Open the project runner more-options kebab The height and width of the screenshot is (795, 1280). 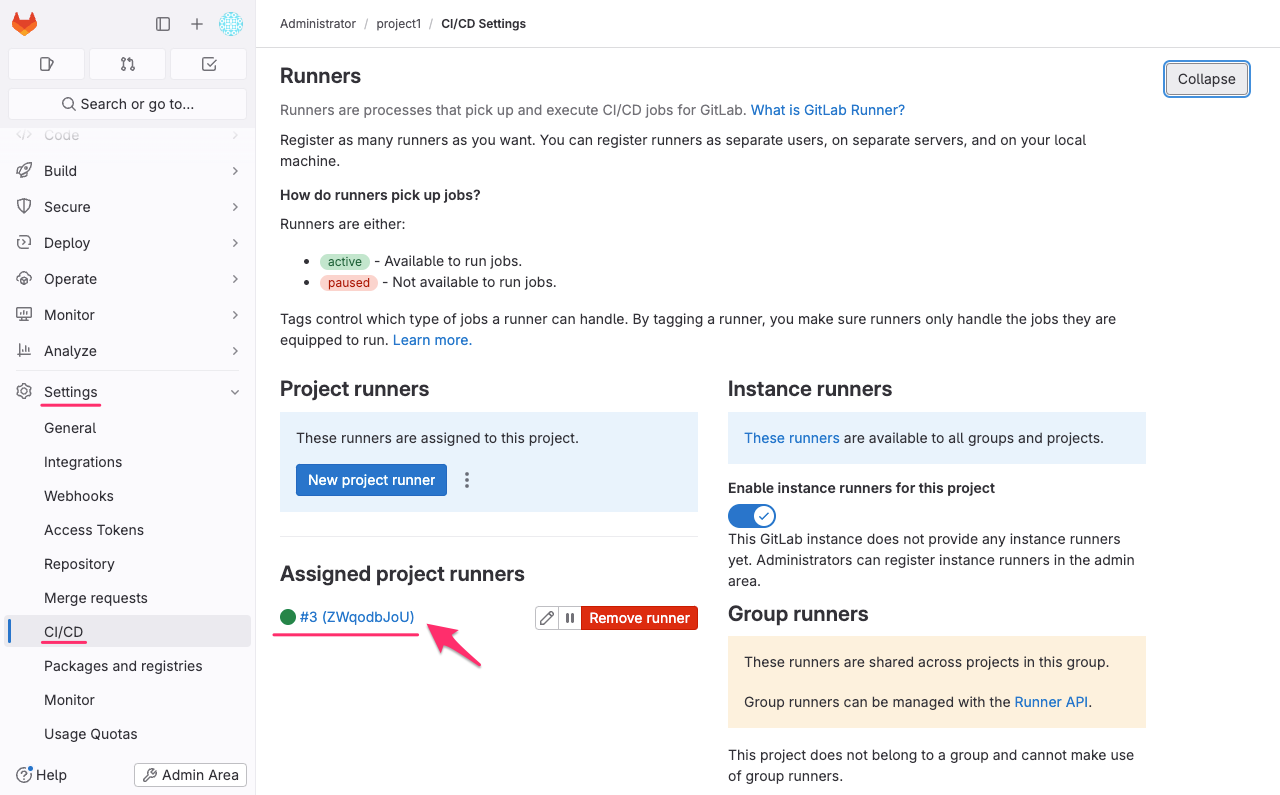click(x=467, y=480)
